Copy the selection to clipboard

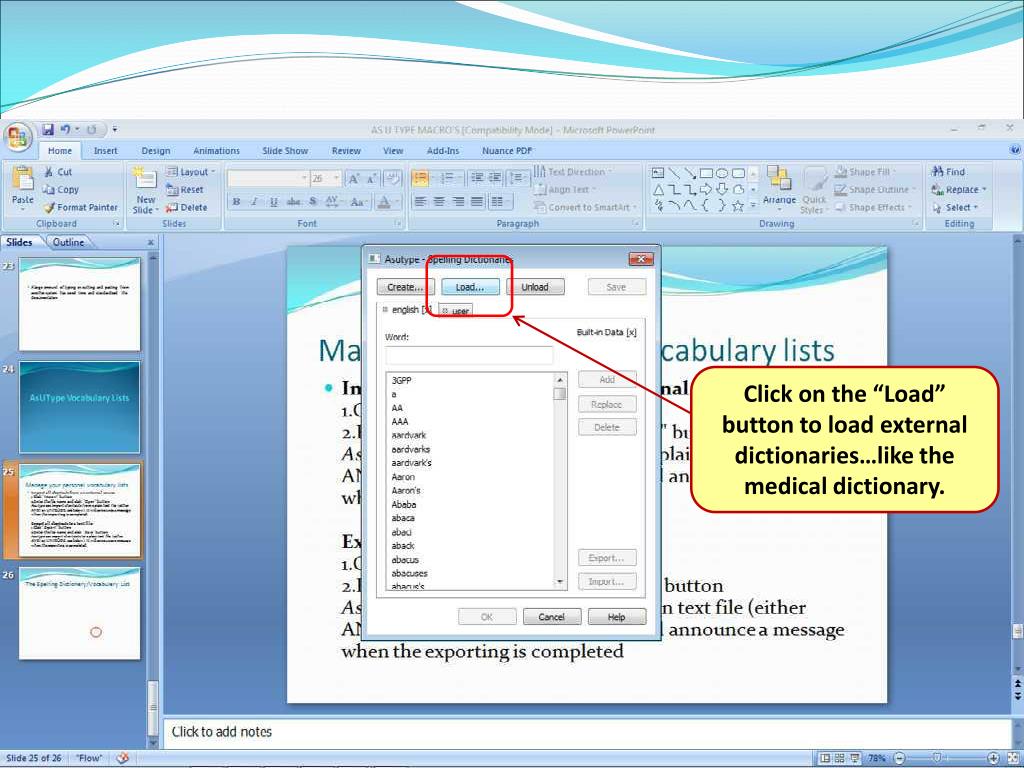point(61,189)
